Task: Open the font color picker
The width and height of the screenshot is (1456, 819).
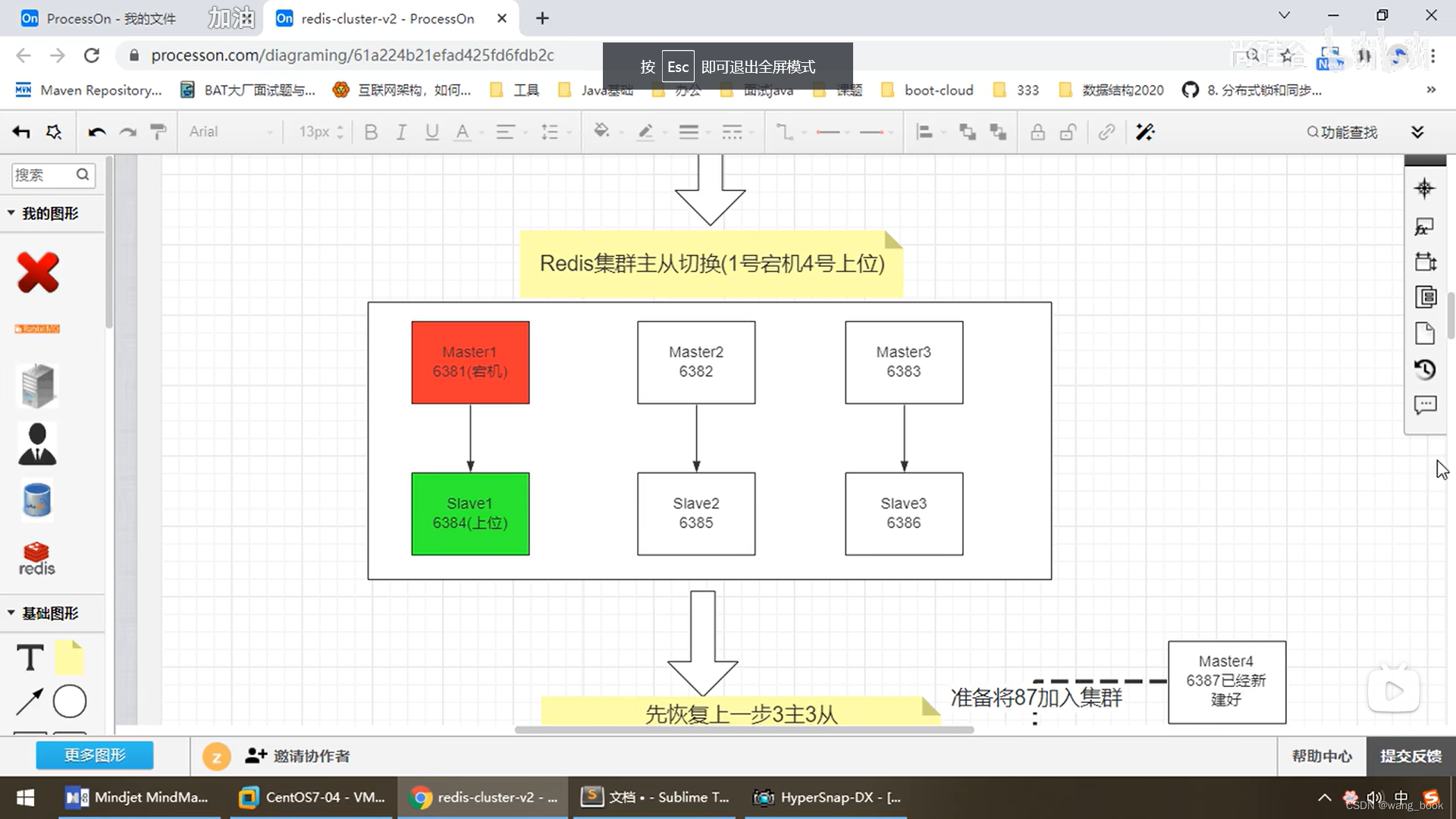Action: point(463,131)
